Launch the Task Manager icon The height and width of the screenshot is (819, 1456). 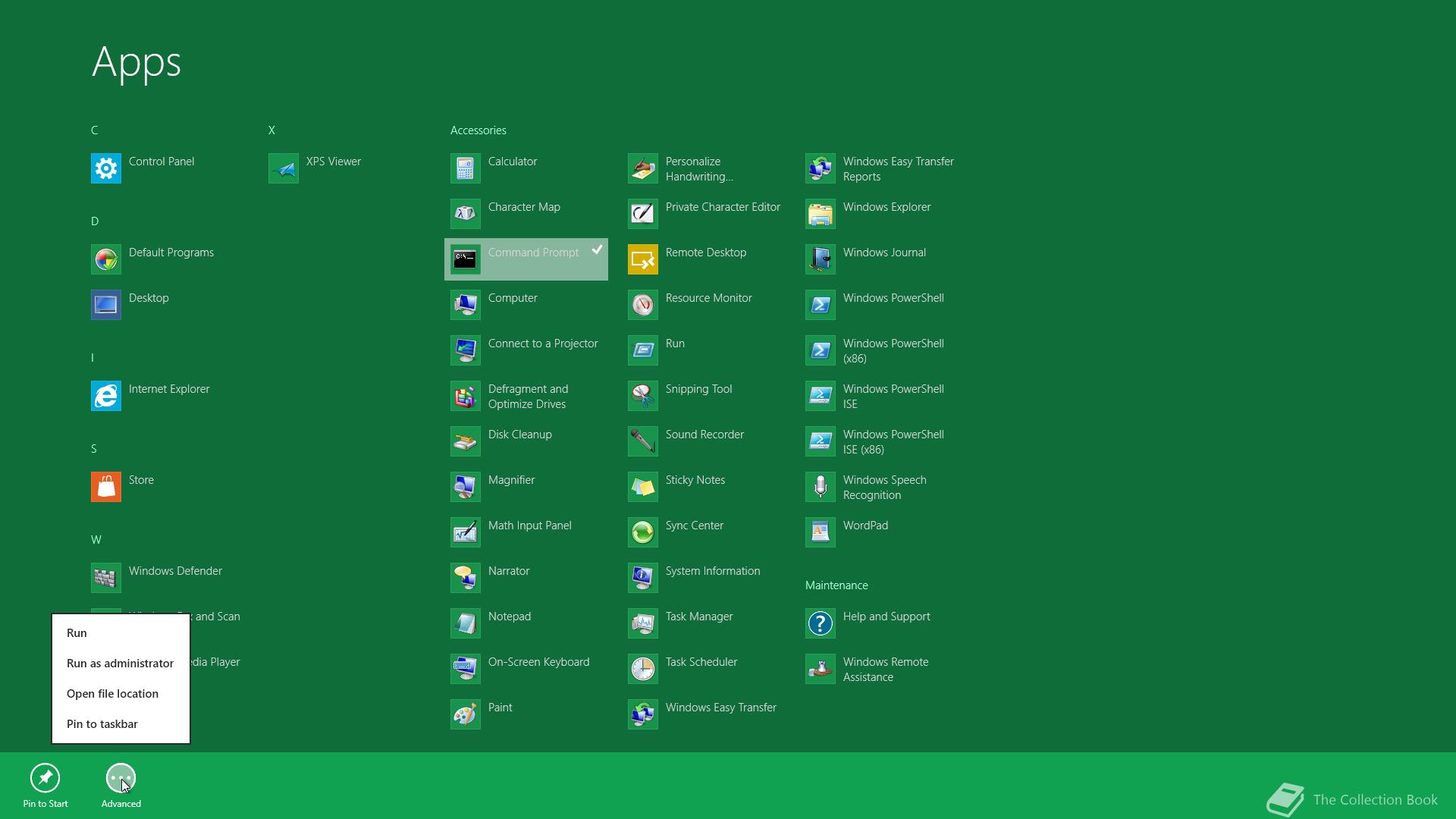point(642,623)
